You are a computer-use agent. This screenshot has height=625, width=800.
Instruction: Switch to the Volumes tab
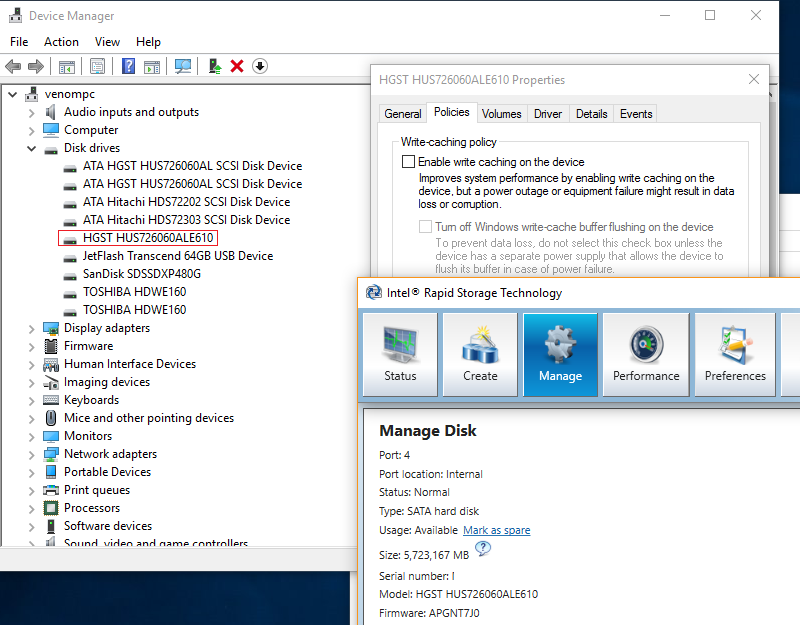[x=502, y=114]
